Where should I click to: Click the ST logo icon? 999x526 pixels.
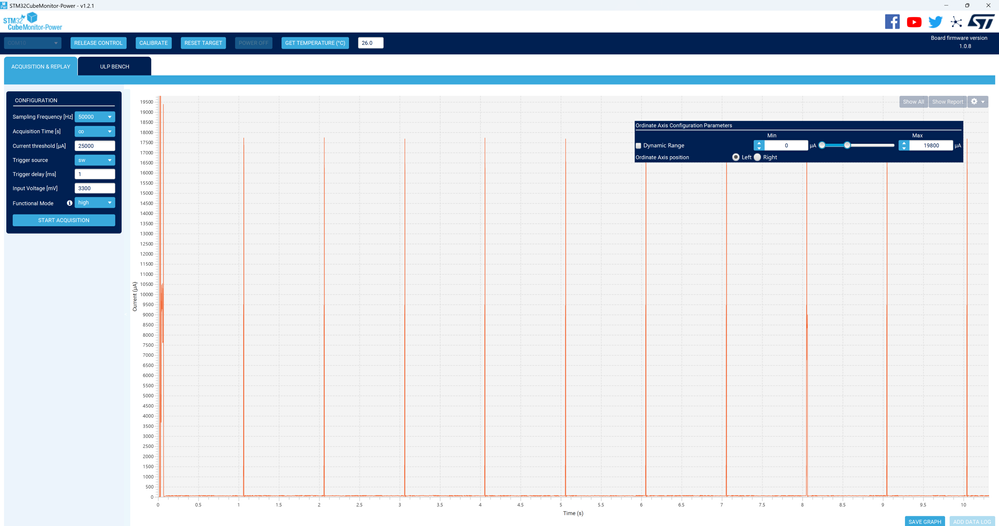[981, 22]
